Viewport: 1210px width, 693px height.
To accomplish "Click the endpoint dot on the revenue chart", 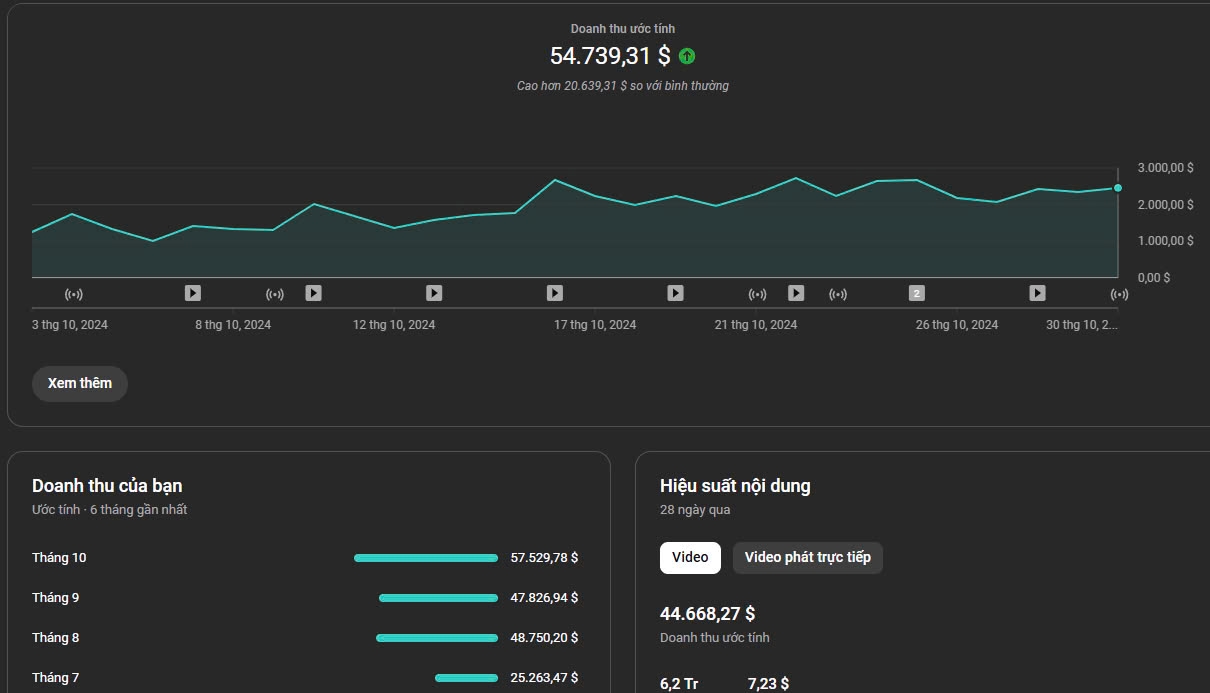I will pyautogui.click(x=1117, y=188).
